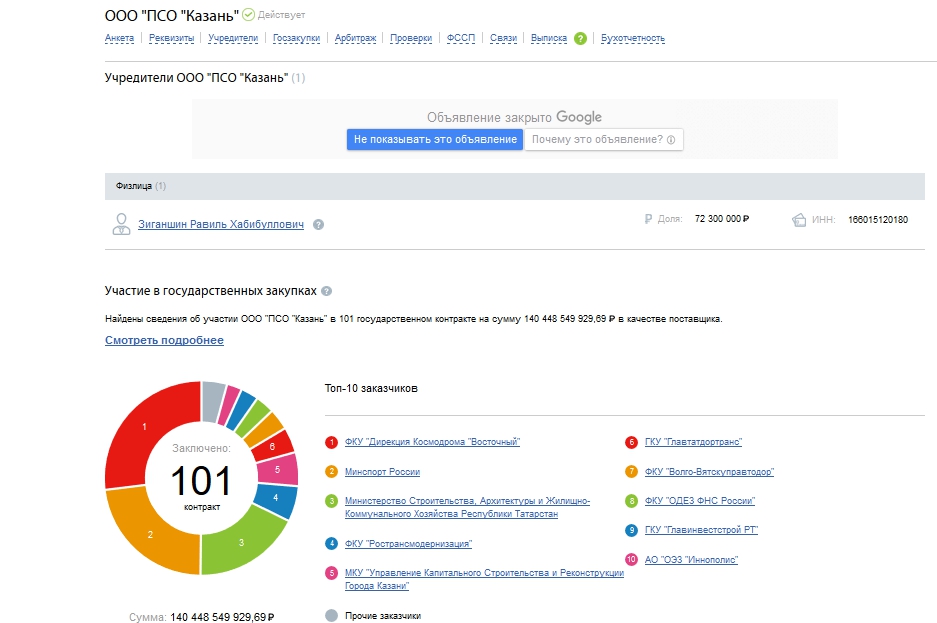Open МКУ Управление Капитального Строительства Казани link
Screen dimensions: 937x623
(484, 579)
